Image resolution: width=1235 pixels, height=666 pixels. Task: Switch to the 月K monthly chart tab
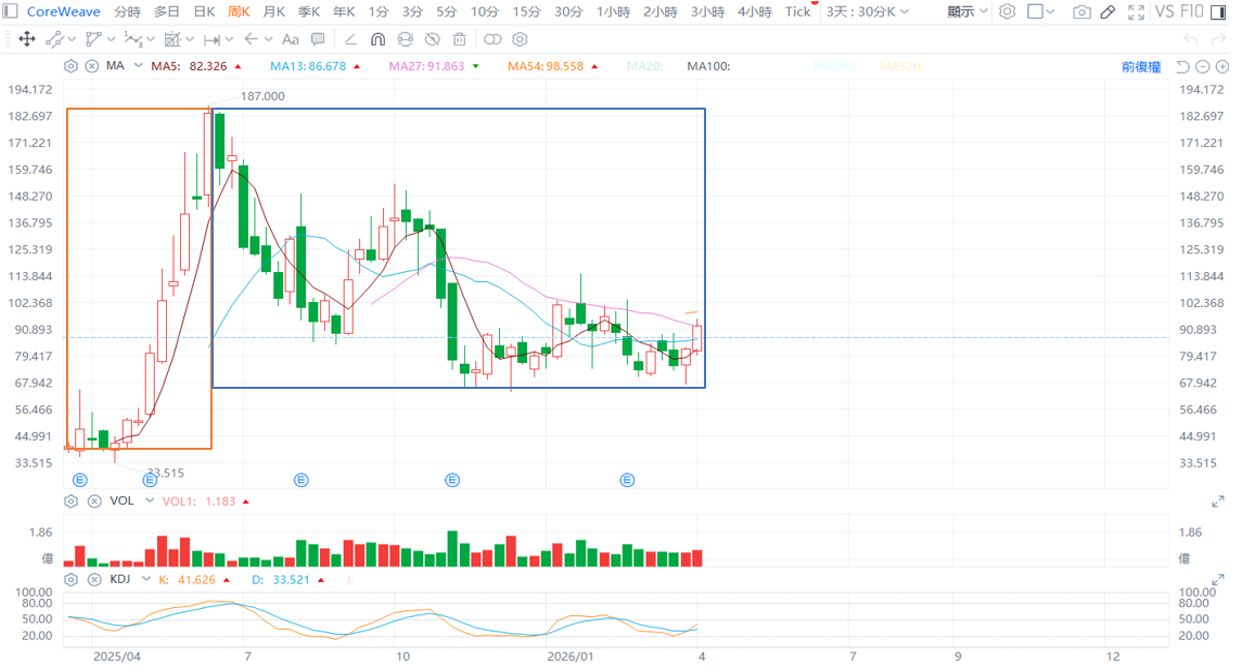[x=273, y=12]
